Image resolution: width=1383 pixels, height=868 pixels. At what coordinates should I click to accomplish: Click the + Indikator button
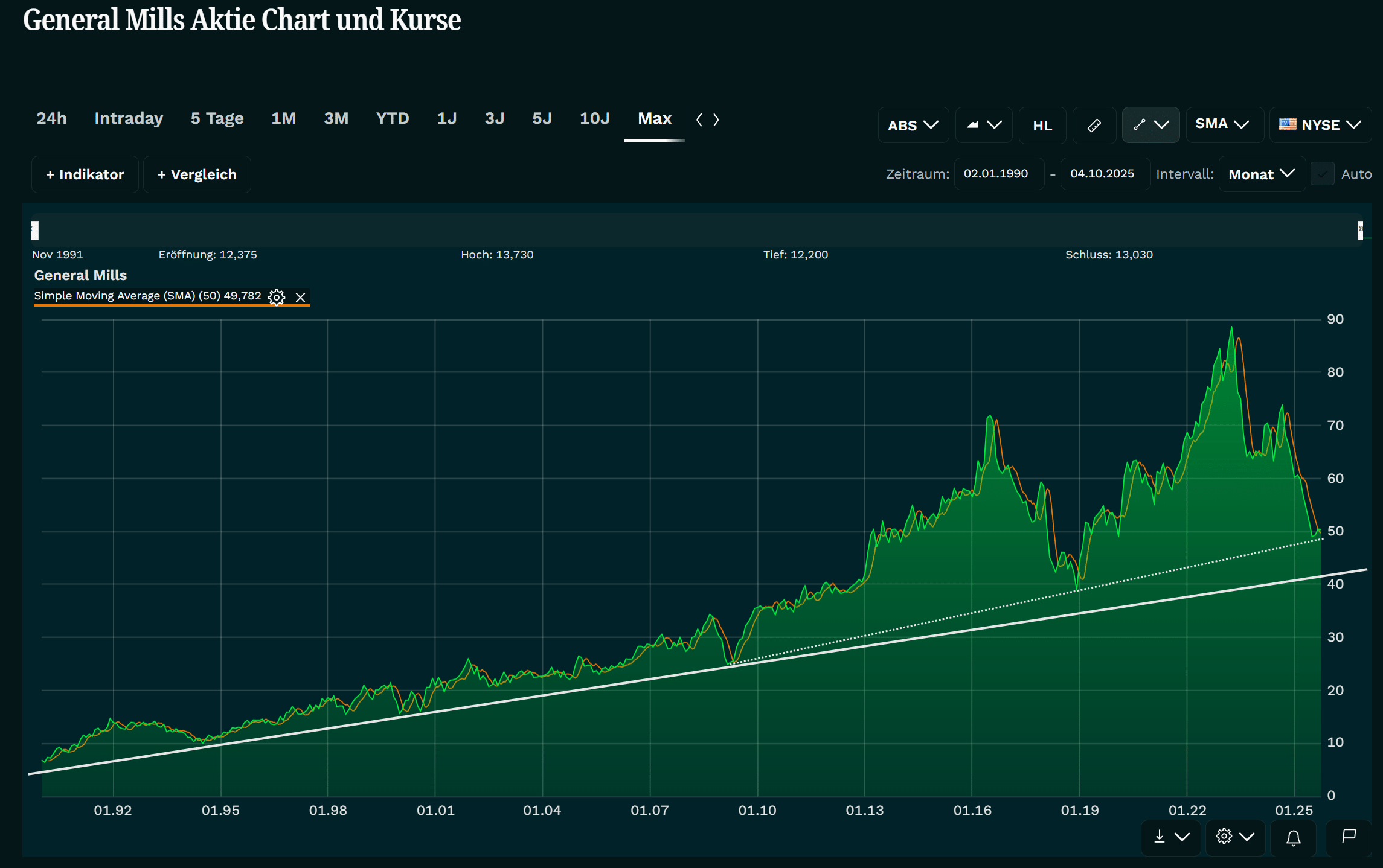tap(85, 174)
